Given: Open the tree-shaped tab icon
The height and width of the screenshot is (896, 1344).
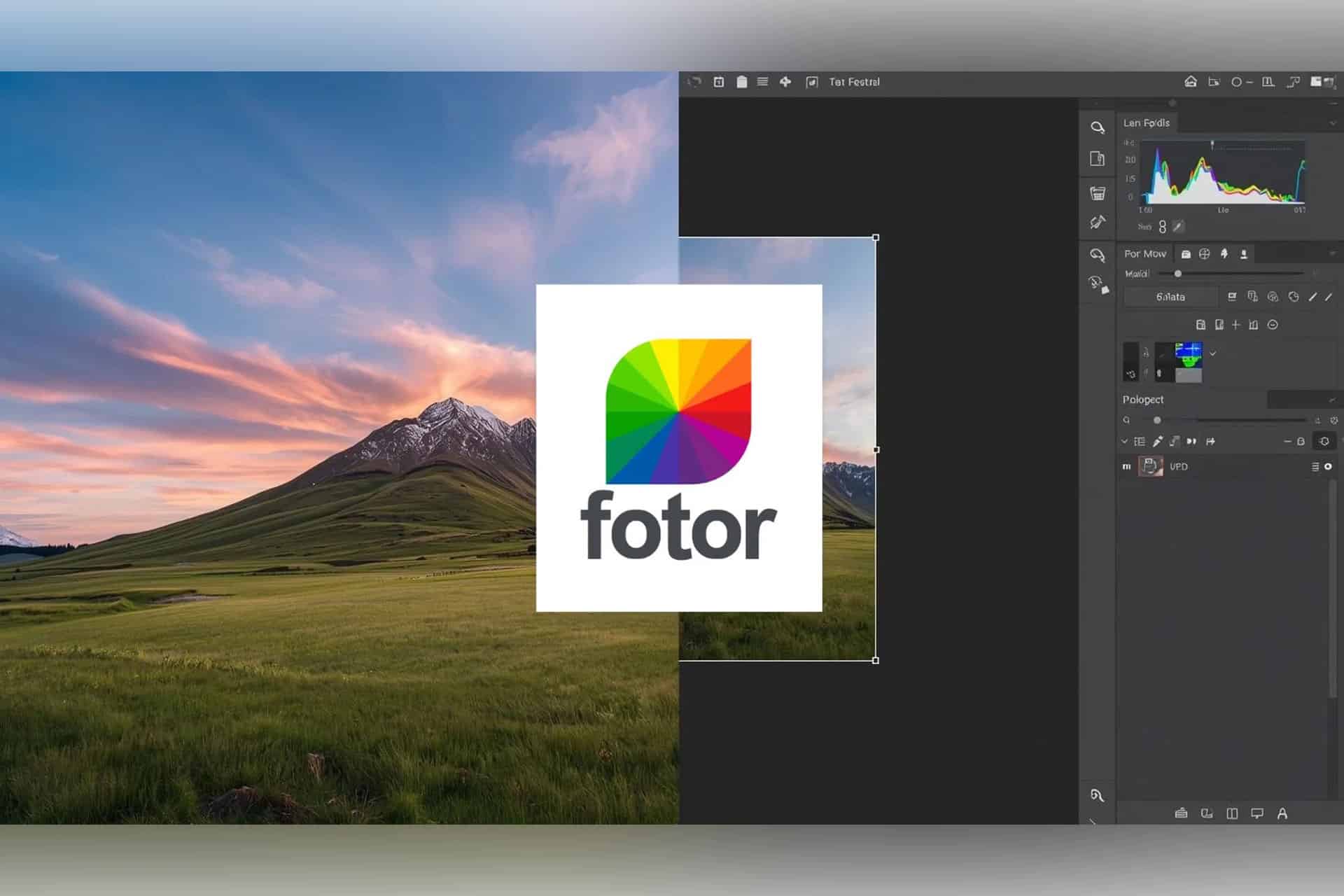Looking at the screenshot, I should 1224,253.
